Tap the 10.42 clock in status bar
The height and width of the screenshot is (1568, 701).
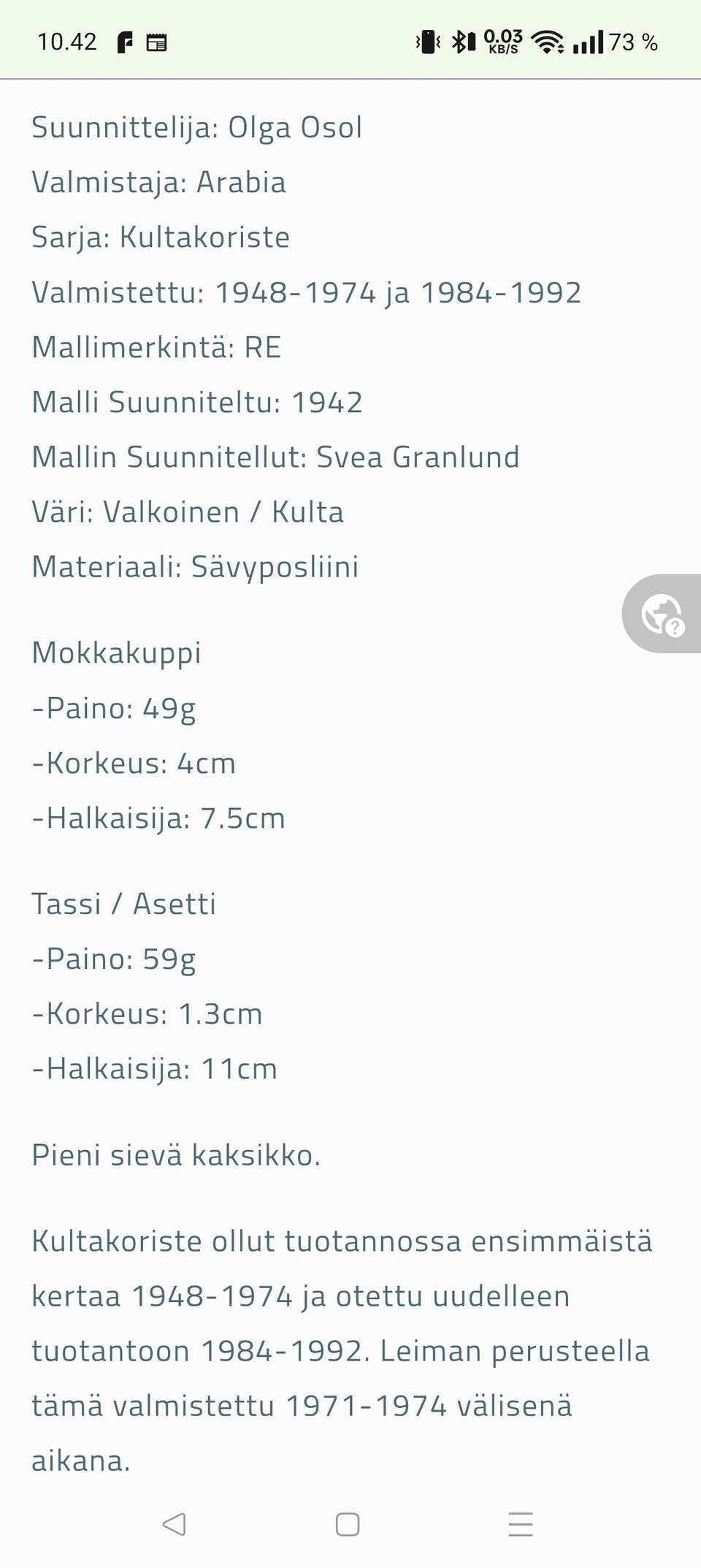pyautogui.click(x=67, y=42)
